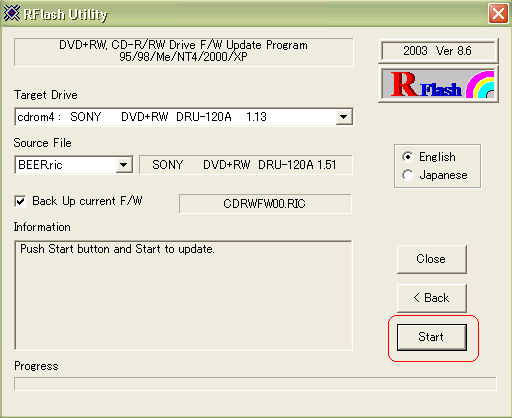Click the CDRWFW00.RIC backup filename field
Image resolution: width=512 pixels, height=418 pixels.
tap(265, 204)
